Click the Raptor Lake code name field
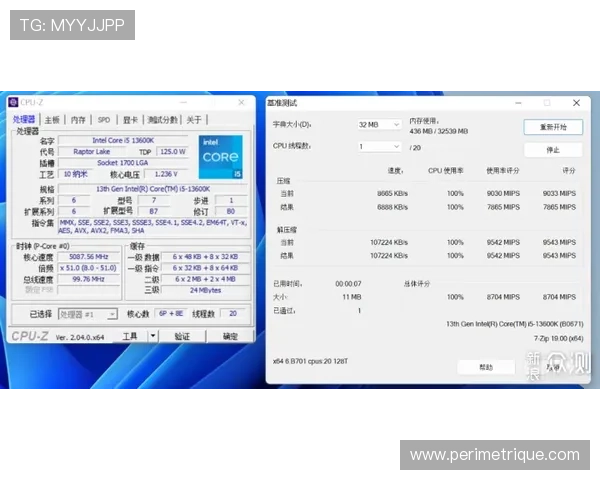 91,152
